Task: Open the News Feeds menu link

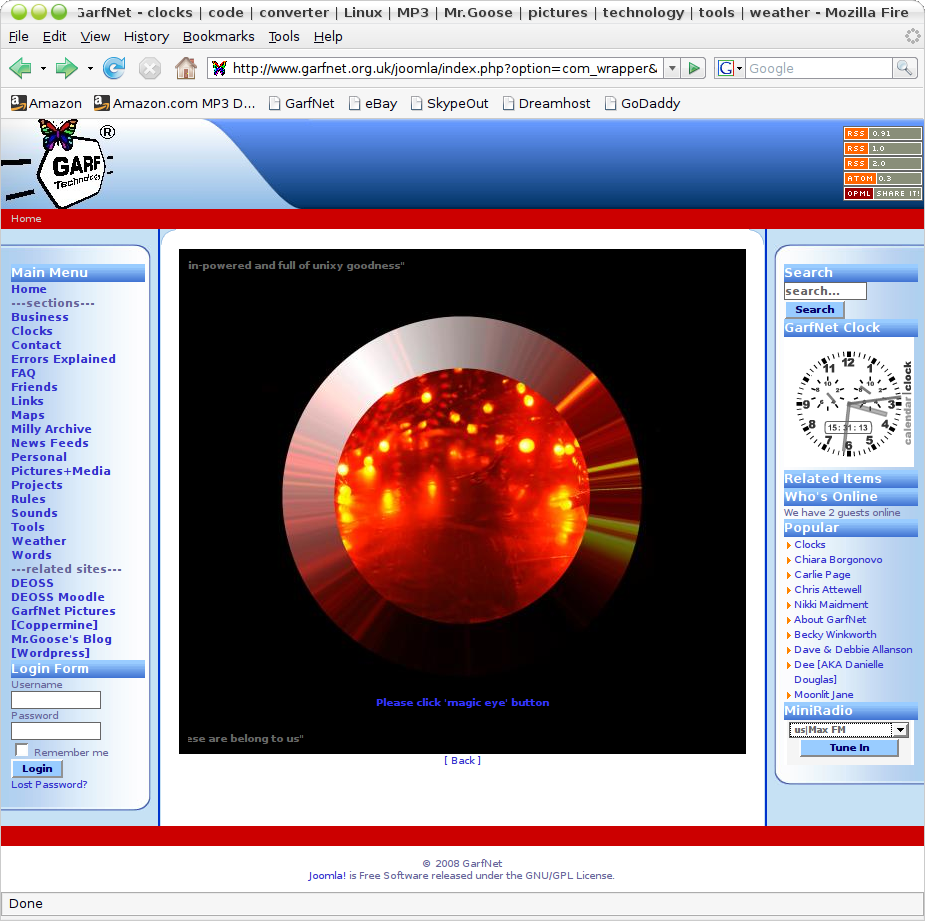Action: click(x=50, y=443)
